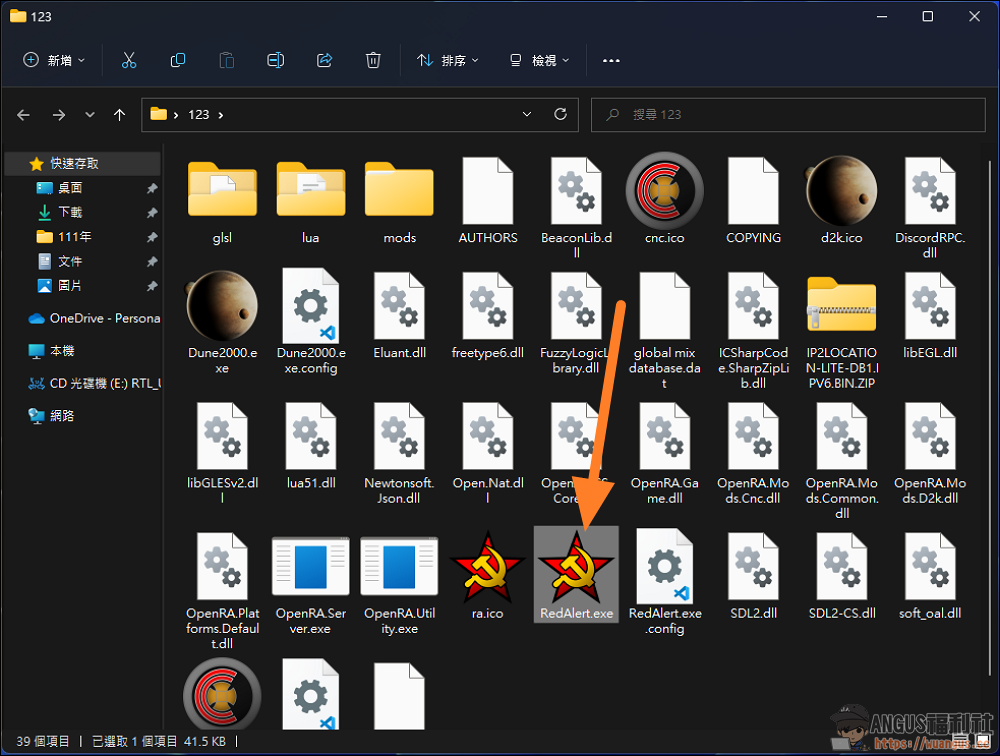Go up one folder level
1000x756 pixels.
pyautogui.click(x=119, y=115)
